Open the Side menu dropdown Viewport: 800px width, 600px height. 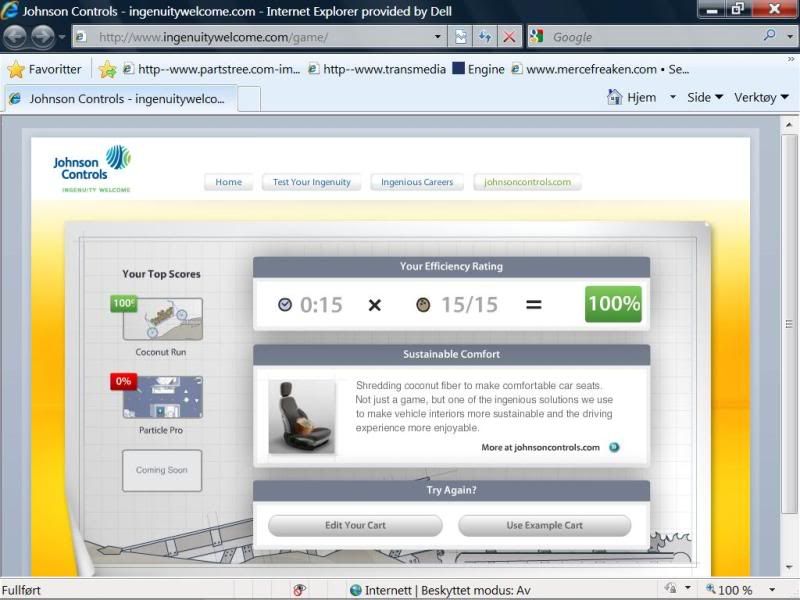pos(705,97)
